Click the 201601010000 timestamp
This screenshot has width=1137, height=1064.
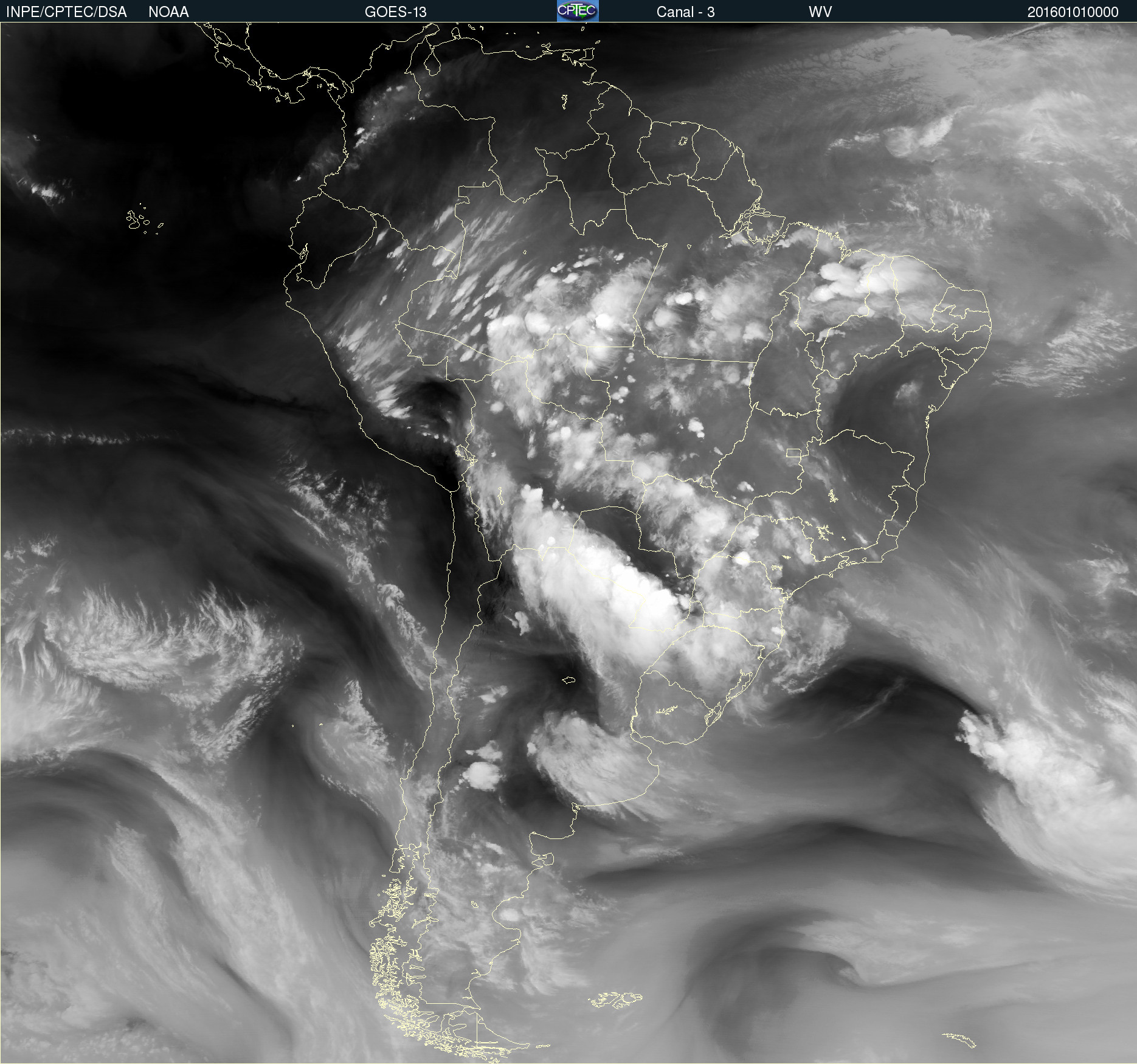tap(1073, 12)
